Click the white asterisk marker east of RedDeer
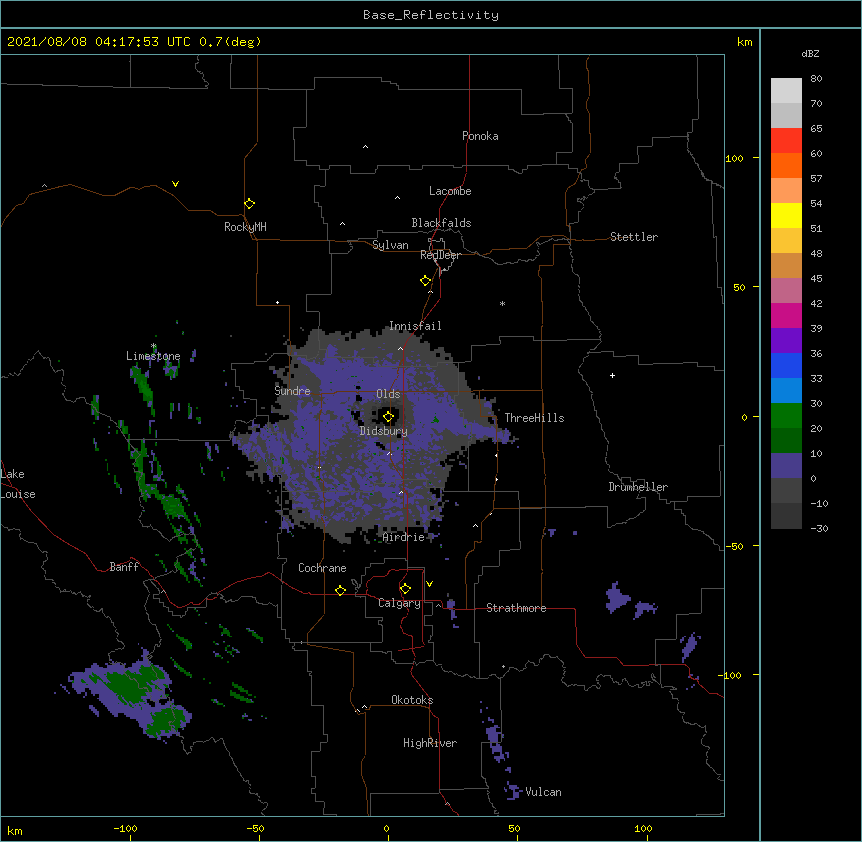 point(502,303)
